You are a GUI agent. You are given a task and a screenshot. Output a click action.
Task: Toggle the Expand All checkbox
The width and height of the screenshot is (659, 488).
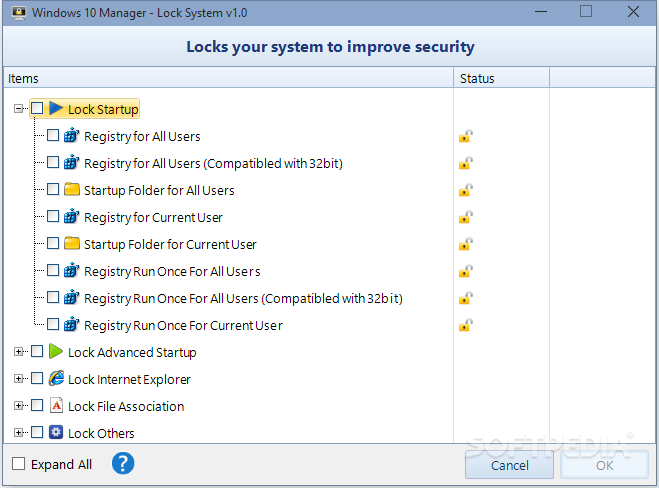click(18, 464)
